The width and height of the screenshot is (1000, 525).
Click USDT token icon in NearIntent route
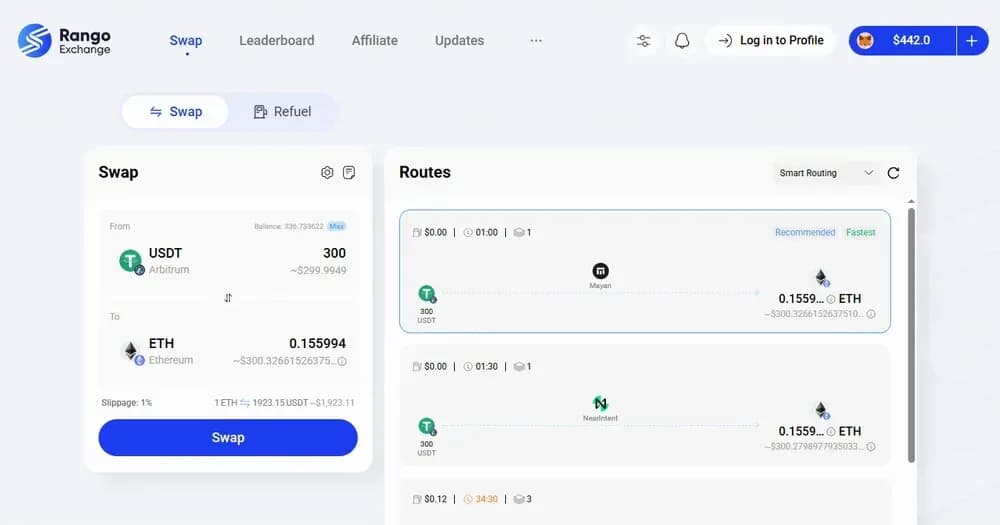[x=427, y=426]
